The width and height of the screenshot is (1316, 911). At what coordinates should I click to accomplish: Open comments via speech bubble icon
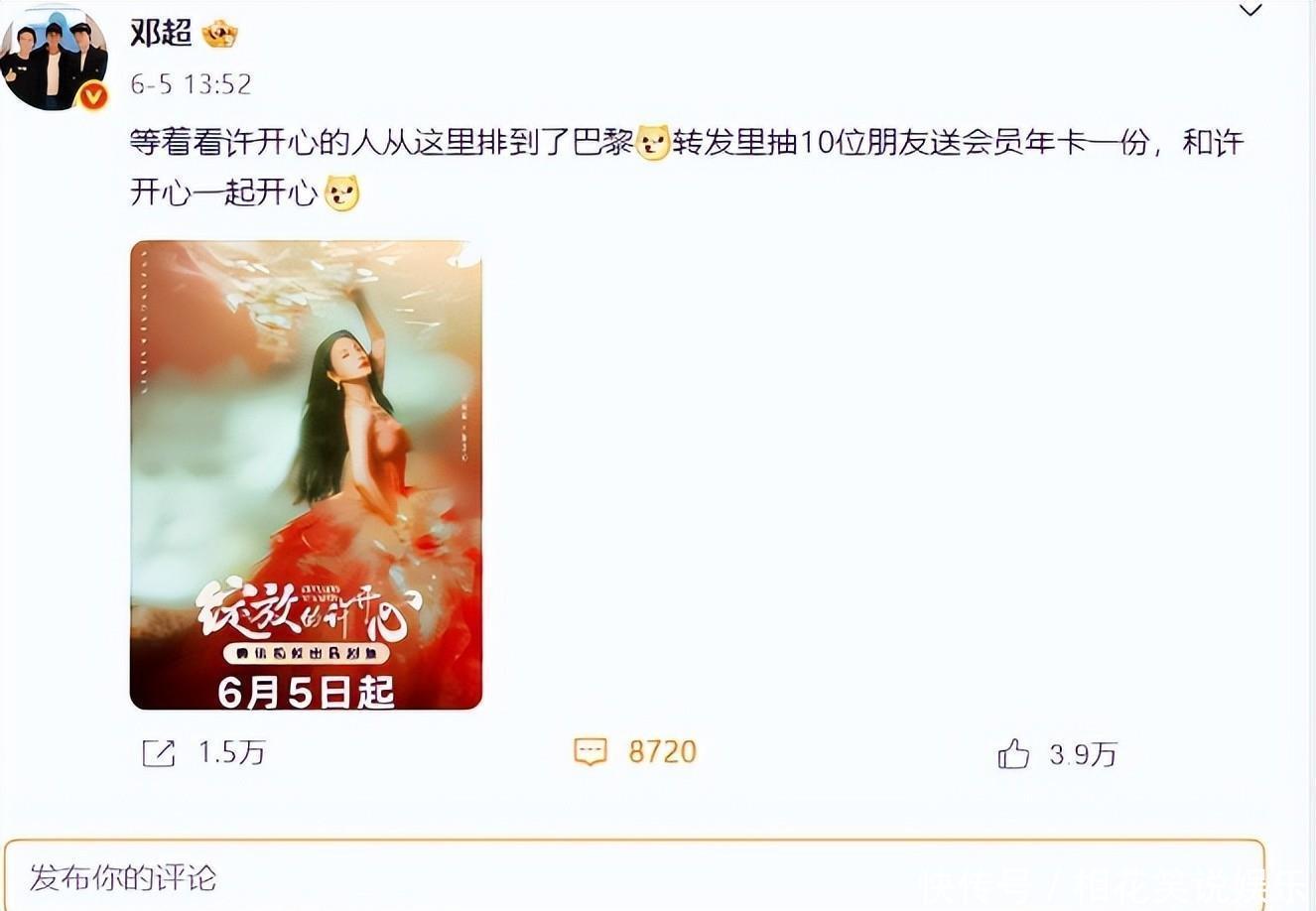coord(591,751)
